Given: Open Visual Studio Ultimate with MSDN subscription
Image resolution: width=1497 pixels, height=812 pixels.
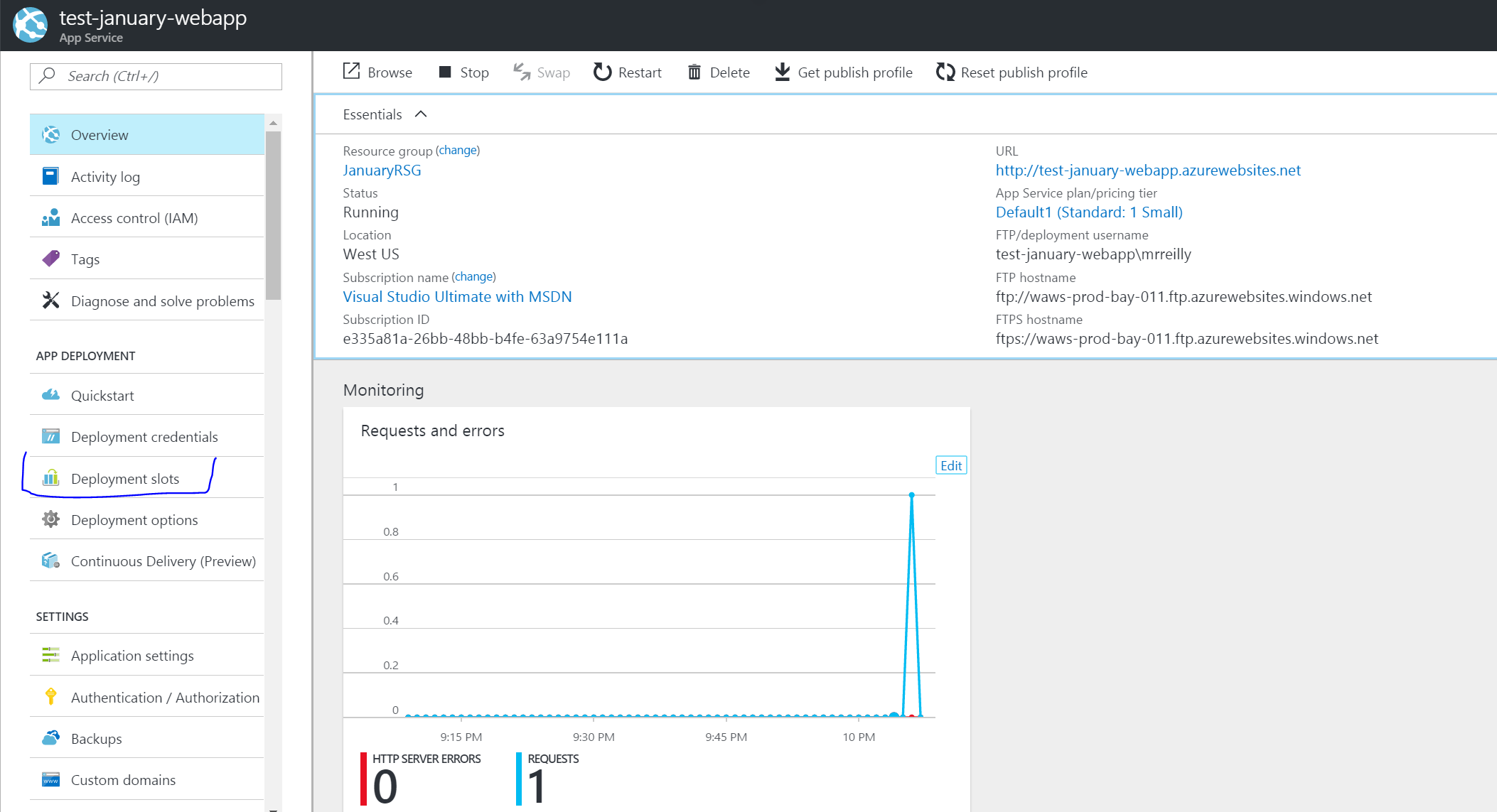Looking at the screenshot, I should (457, 296).
